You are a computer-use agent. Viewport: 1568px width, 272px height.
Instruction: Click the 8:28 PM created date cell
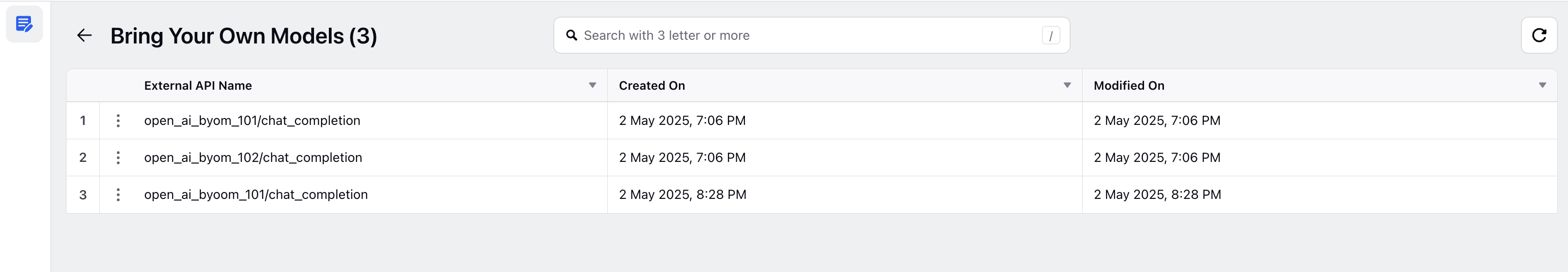[844, 195]
